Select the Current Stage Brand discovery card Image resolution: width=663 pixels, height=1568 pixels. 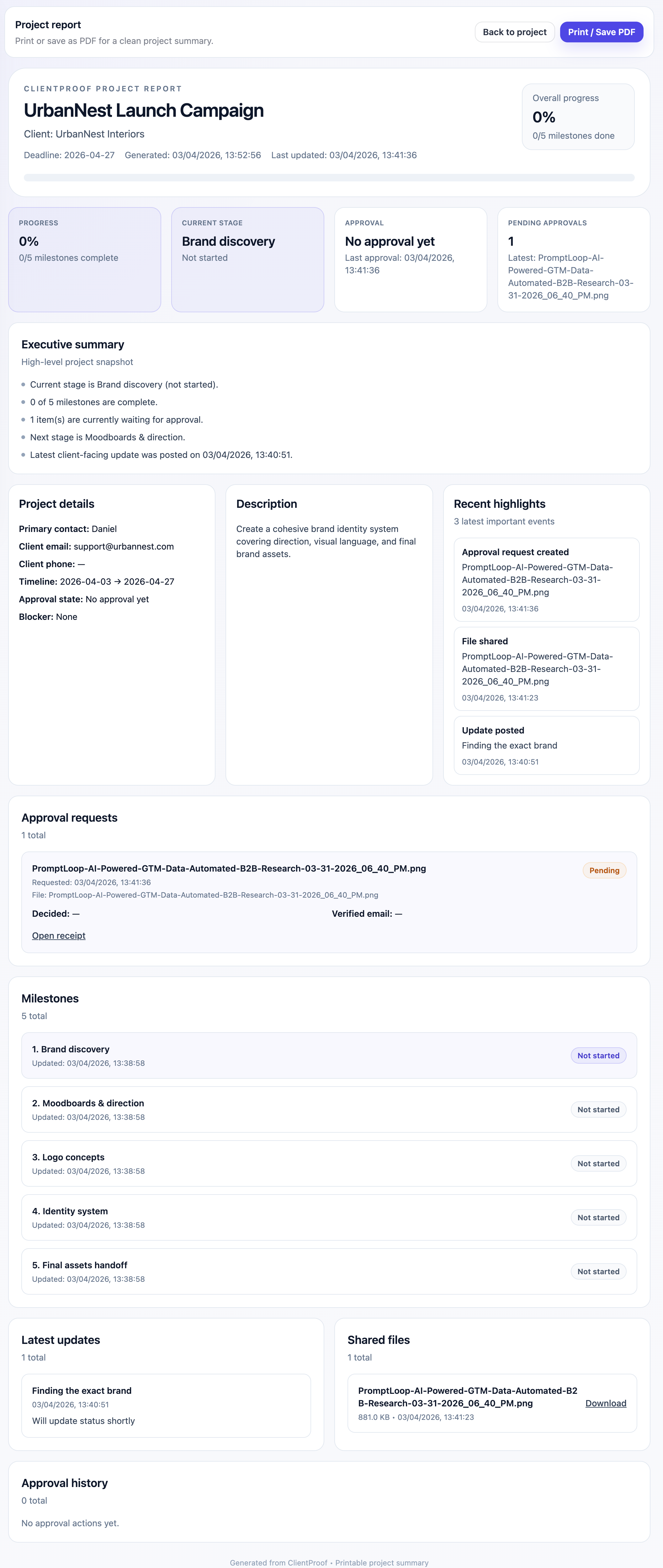[247, 259]
